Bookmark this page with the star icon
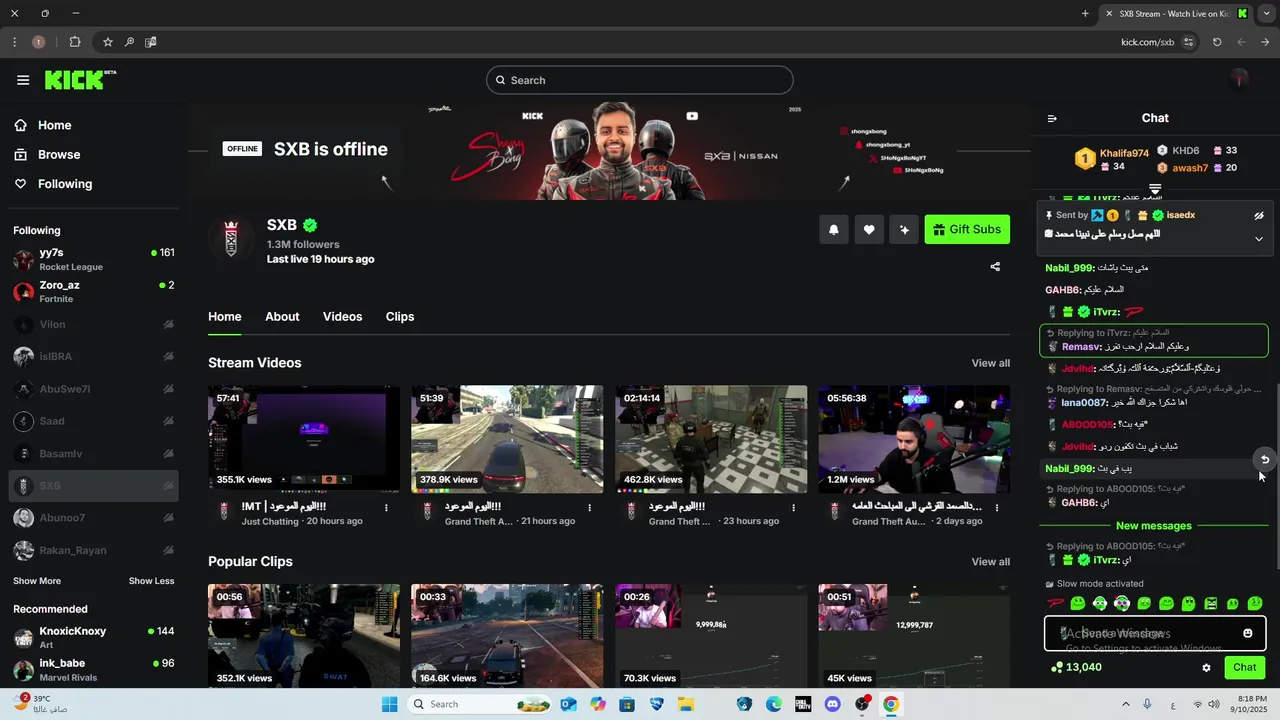This screenshot has height=720, width=1280. click(x=107, y=42)
